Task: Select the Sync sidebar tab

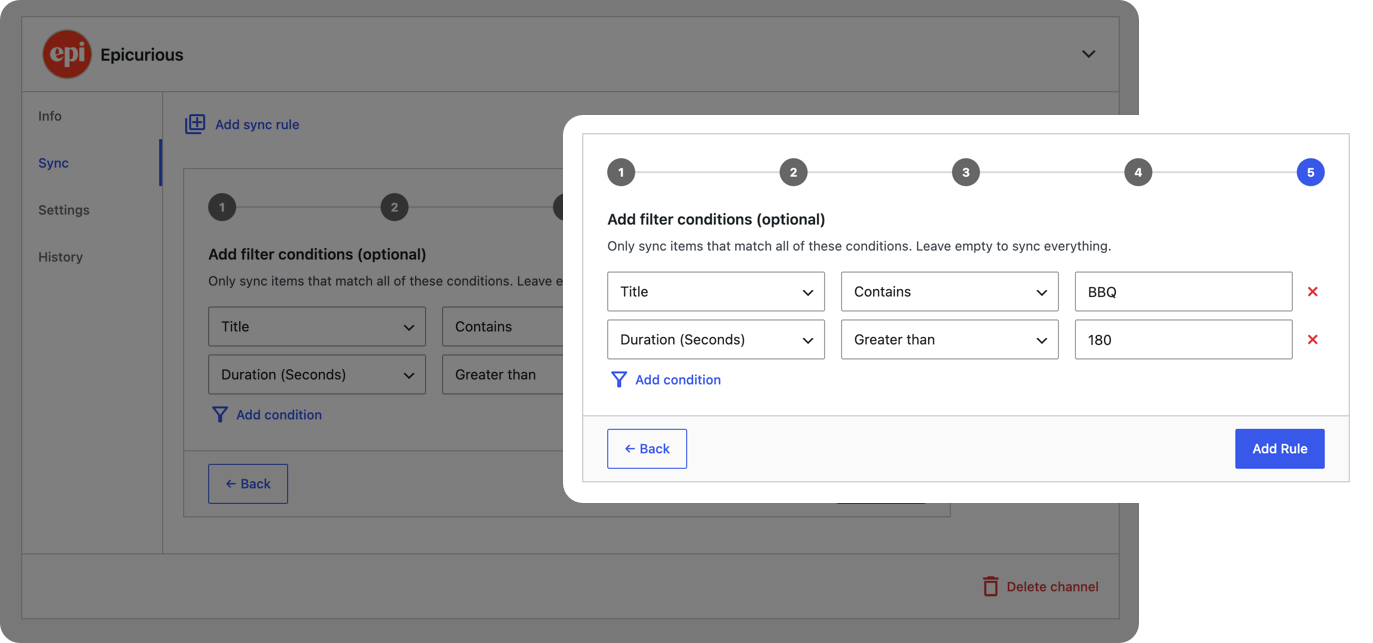Action: 54,163
